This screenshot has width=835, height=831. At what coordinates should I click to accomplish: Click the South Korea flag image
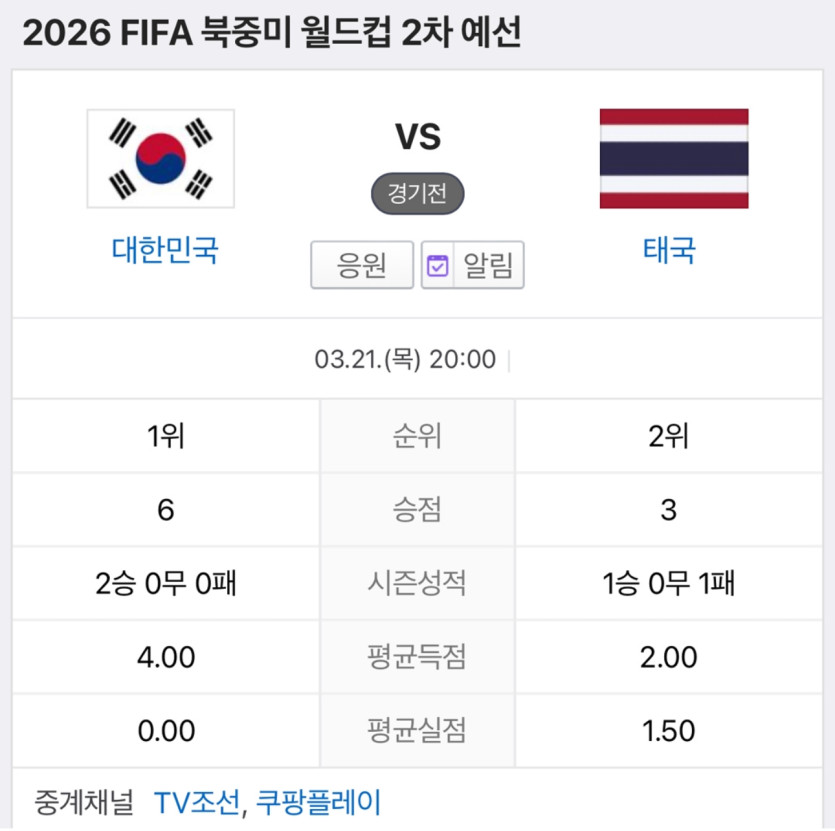point(161,158)
